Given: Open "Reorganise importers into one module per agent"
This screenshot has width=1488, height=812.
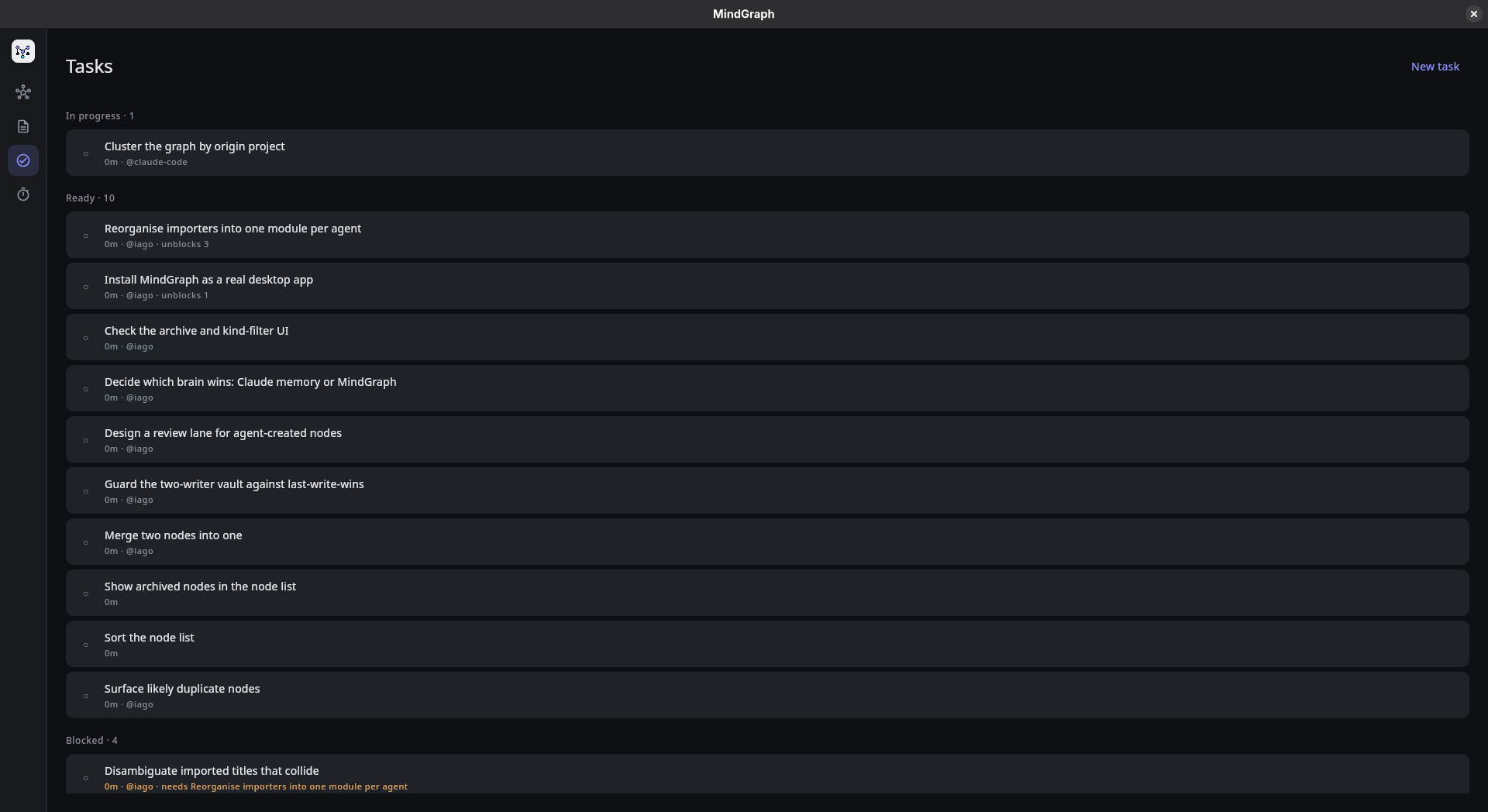Looking at the screenshot, I should click(232, 229).
